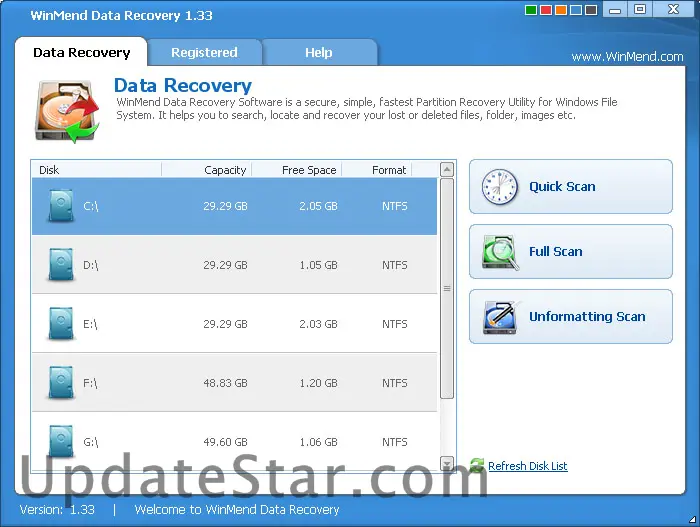Pick the orange theme color swatch
Screen dimensions: 700x527
pyautogui.click(x=561, y=10)
